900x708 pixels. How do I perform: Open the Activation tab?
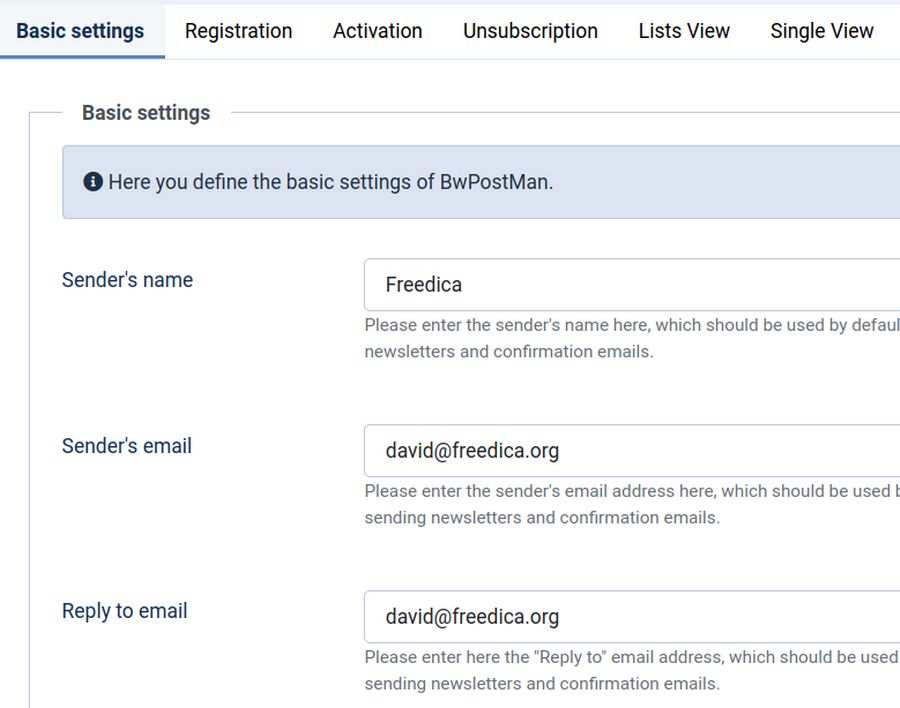(x=377, y=31)
